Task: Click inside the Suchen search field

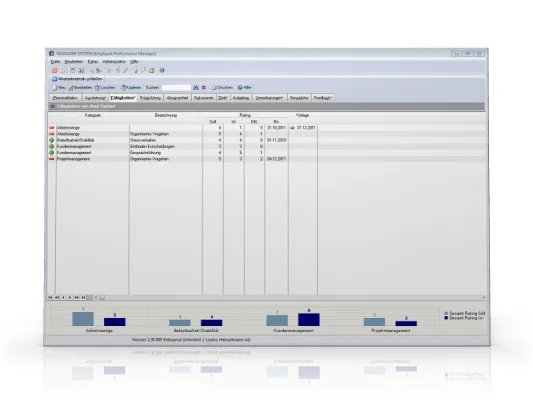Action: coord(176,88)
